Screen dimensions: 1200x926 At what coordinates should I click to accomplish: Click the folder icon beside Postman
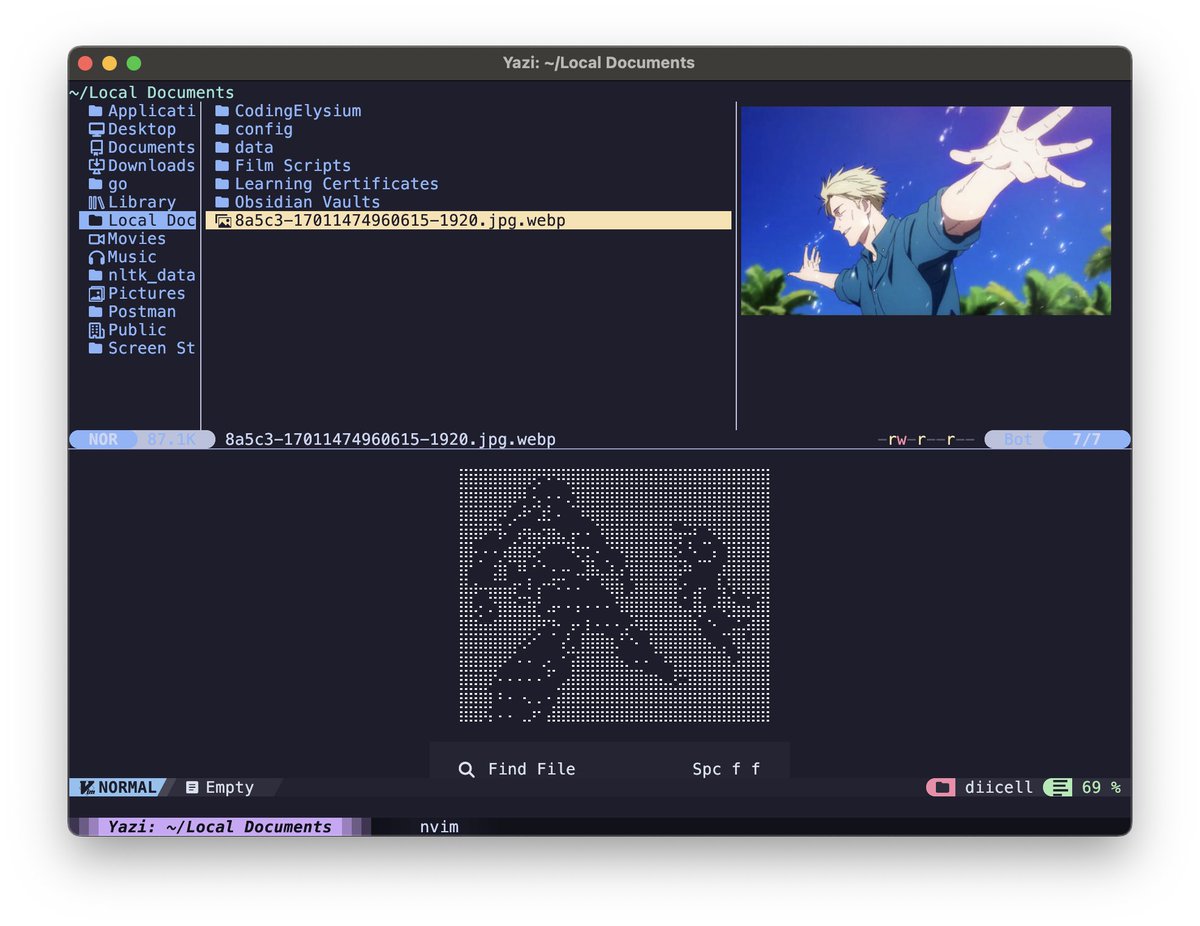[x=96, y=312]
